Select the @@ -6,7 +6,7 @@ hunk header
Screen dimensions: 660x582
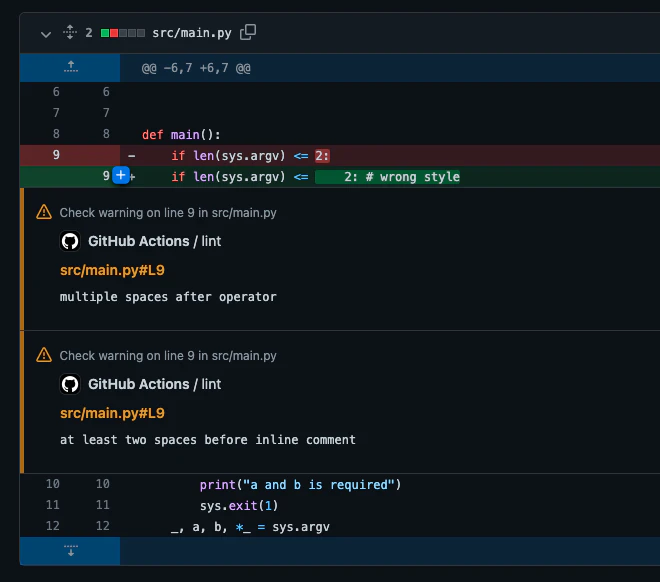pyautogui.click(x=196, y=68)
